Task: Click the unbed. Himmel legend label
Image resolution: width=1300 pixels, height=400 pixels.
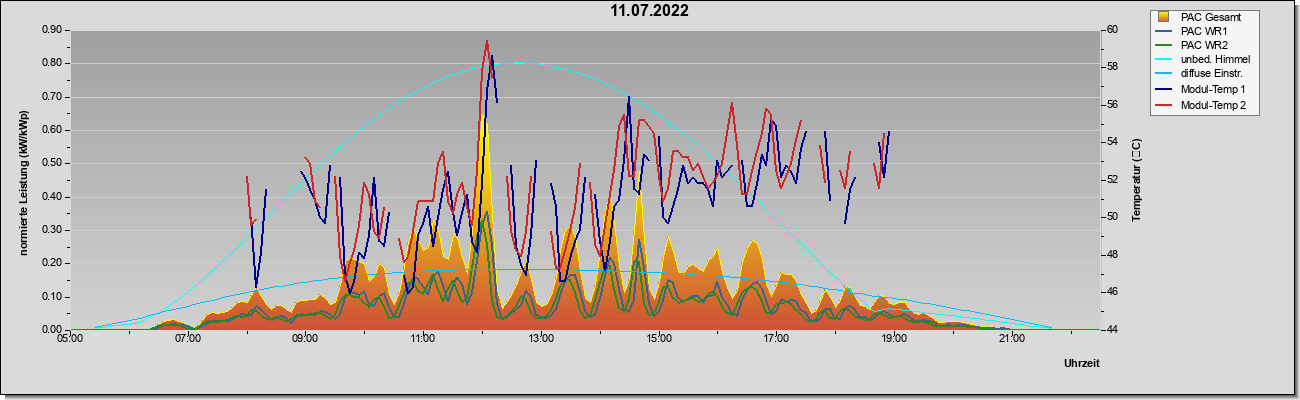Action: pyautogui.click(x=1215, y=61)
